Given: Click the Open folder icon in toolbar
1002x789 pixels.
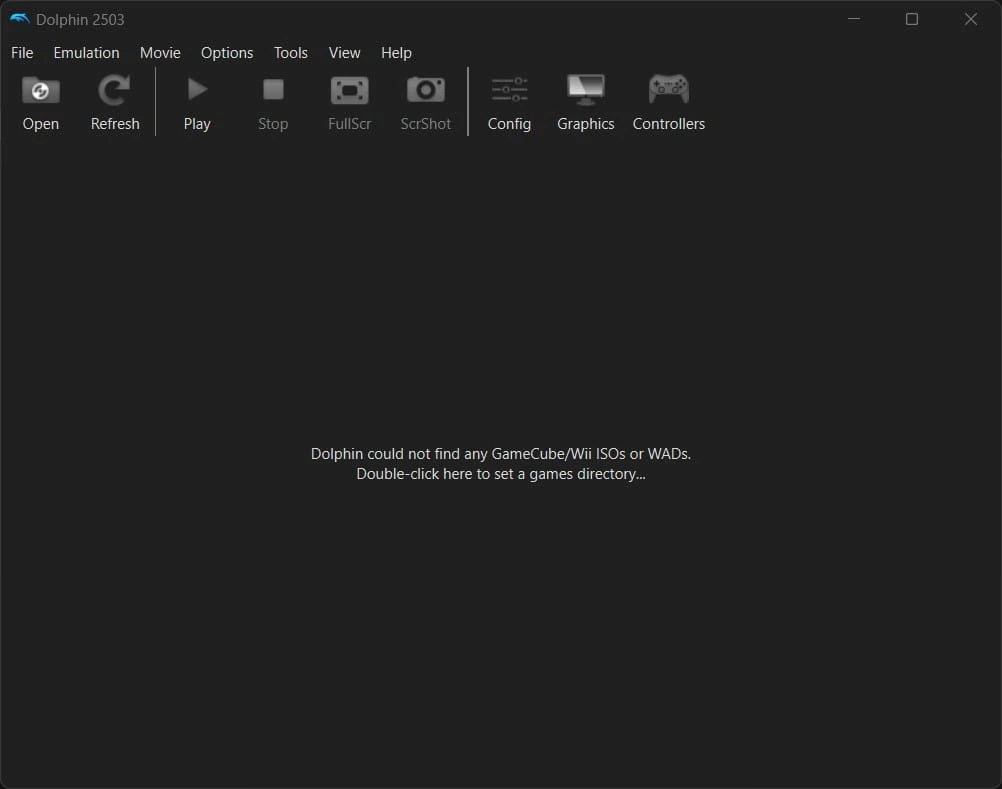Looking at the screenshot, I should pyautogui.click(x=41, y=91).
